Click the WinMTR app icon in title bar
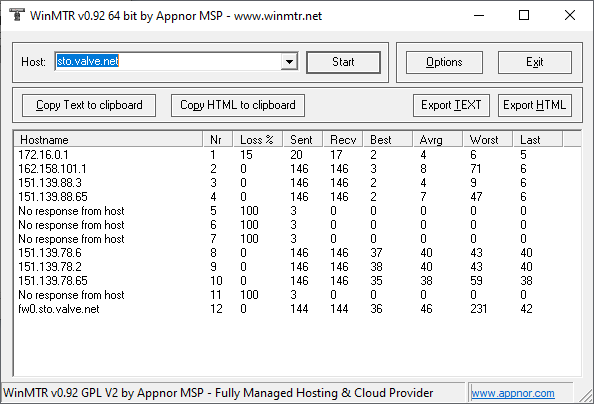The width and height of the screenshot is (594, 404). click(x=16, y=15)
